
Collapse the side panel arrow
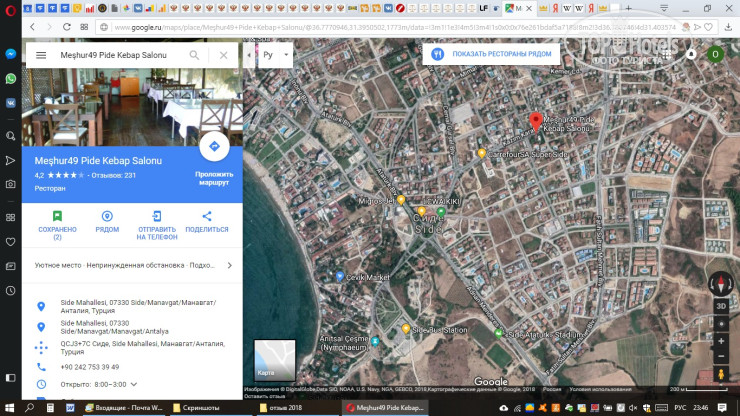pyautogui.click(x=249, y=55)
